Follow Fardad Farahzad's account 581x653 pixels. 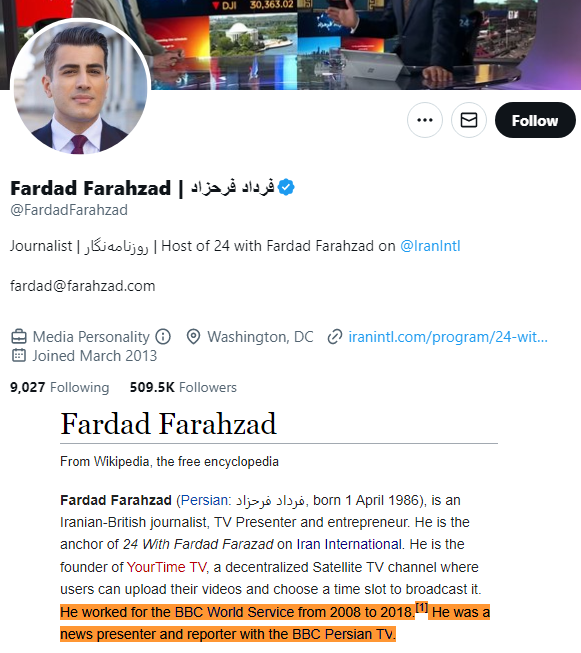(535, 120)
